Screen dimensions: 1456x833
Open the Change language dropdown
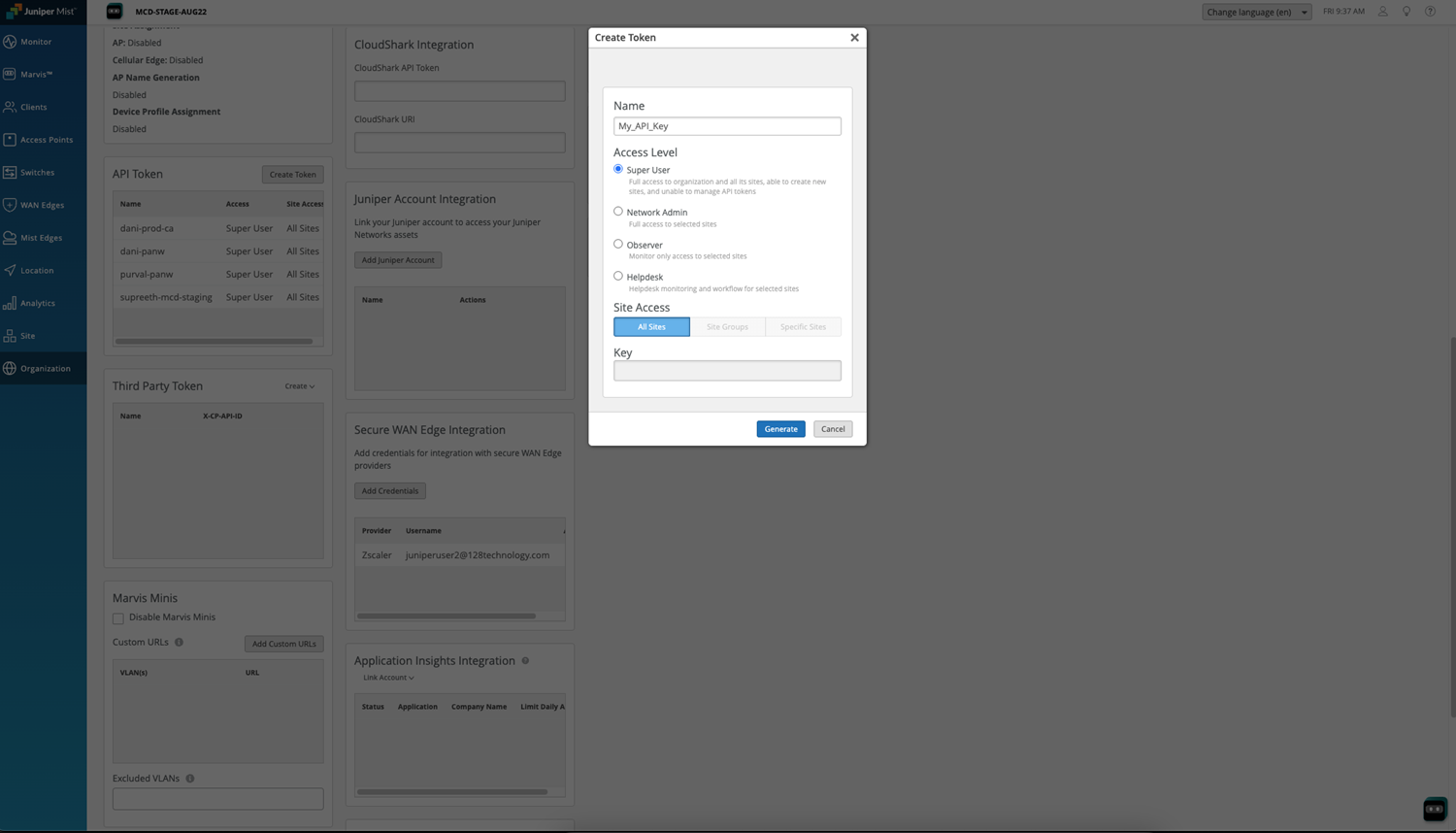tap(1256, 12)
